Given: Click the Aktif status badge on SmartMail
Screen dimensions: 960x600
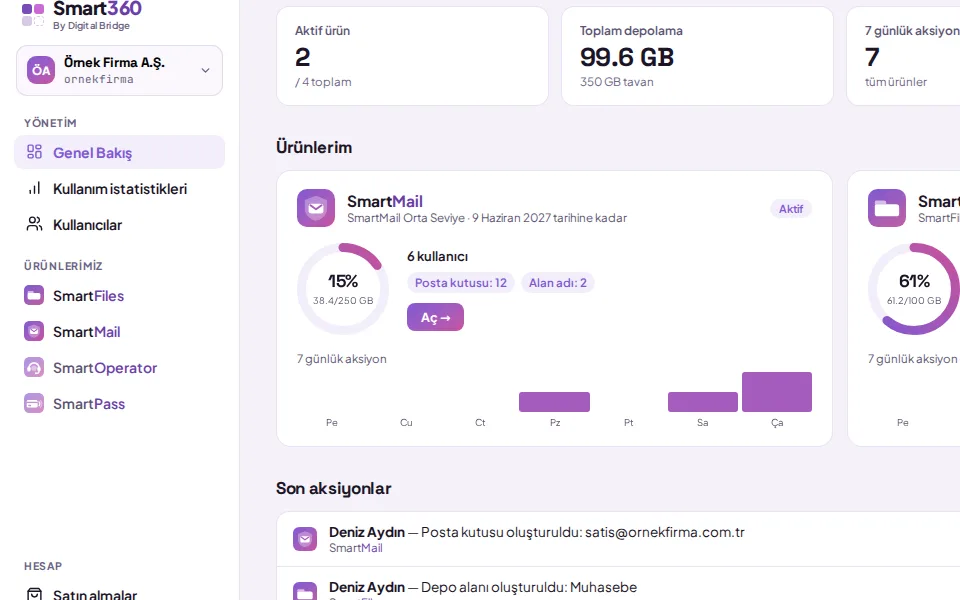Looking at the screenshot, I should coord(791,209).
